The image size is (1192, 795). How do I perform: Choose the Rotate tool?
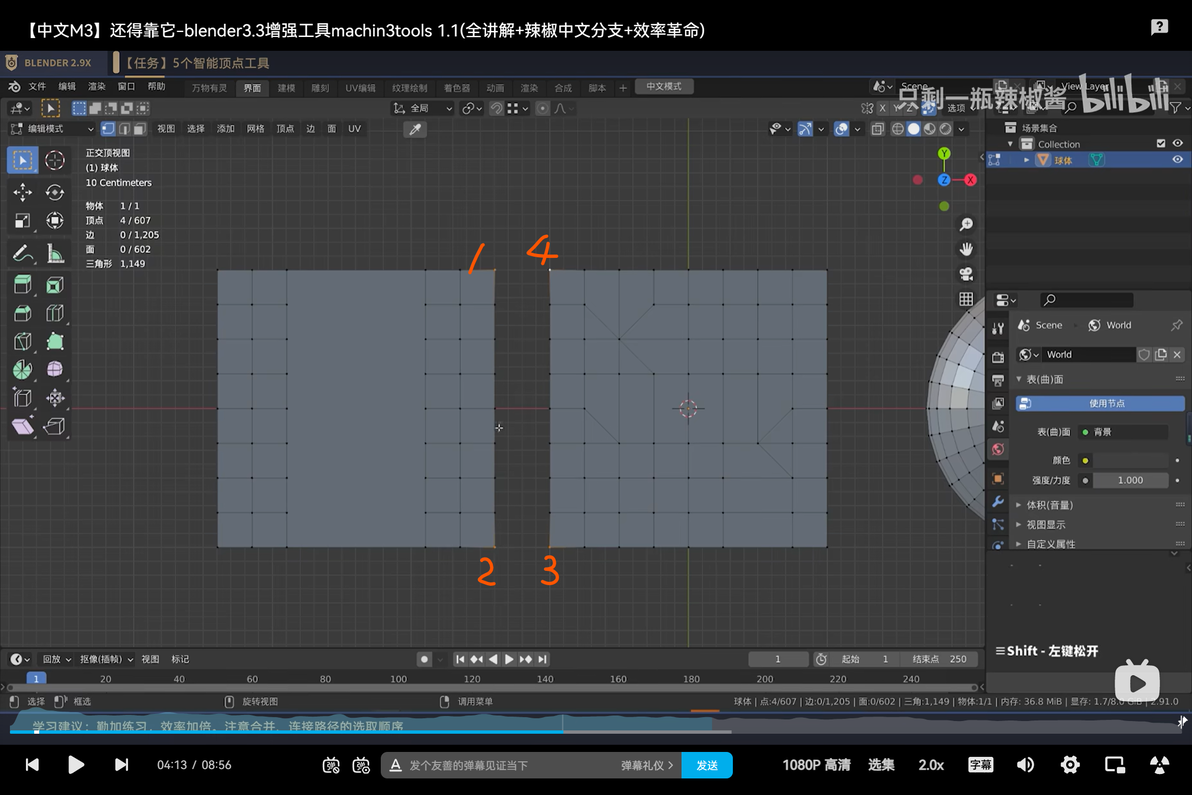(55, 192)
